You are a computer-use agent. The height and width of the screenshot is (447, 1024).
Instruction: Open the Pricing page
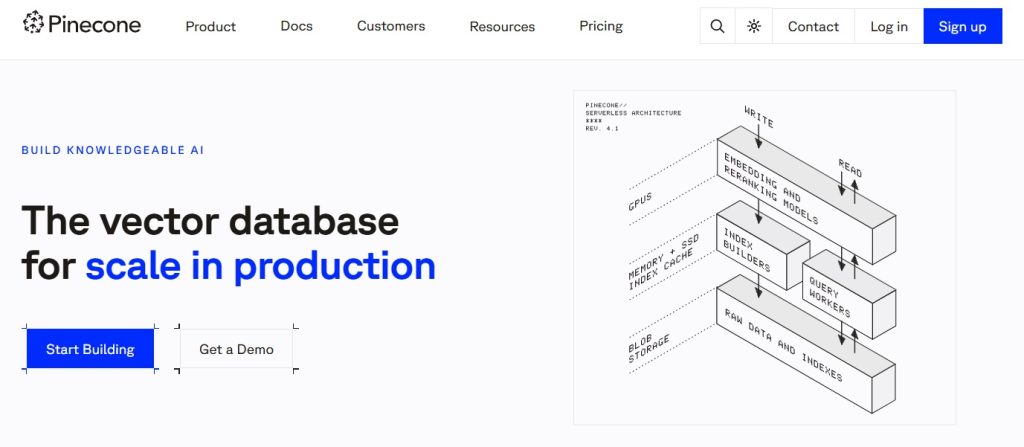pyautogui.click(x=601, y=26)
